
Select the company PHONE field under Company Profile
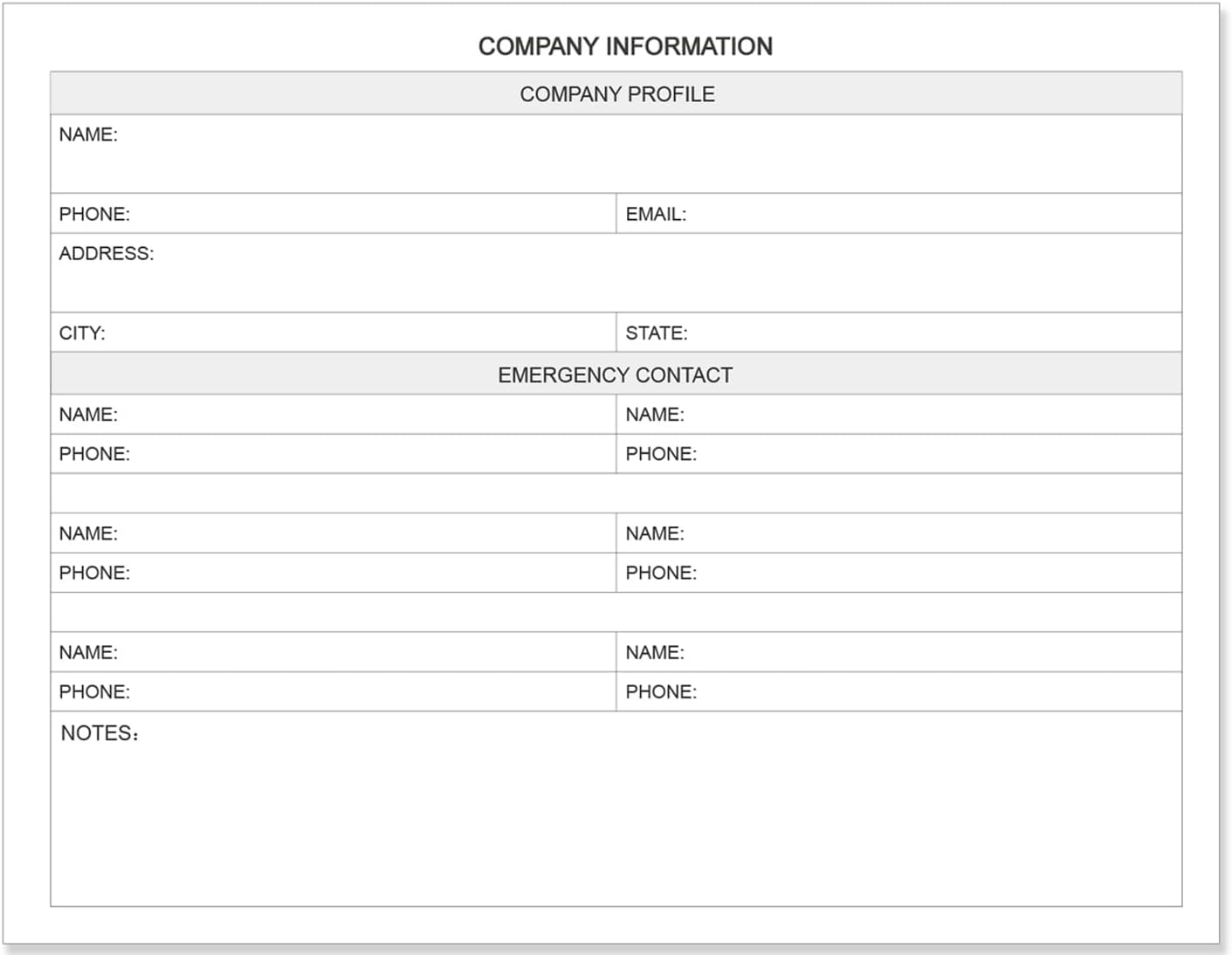click(367, 214)
